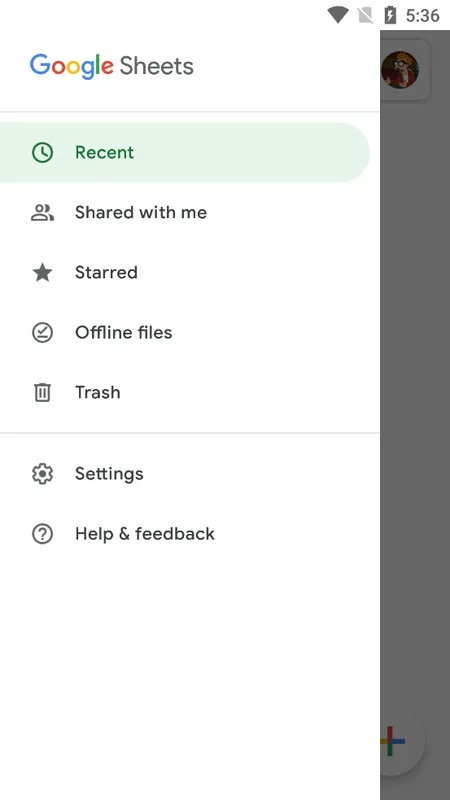Screen dimensions: 450x800
Task: Select the Starred menu entry
Action: click(190, 272)
